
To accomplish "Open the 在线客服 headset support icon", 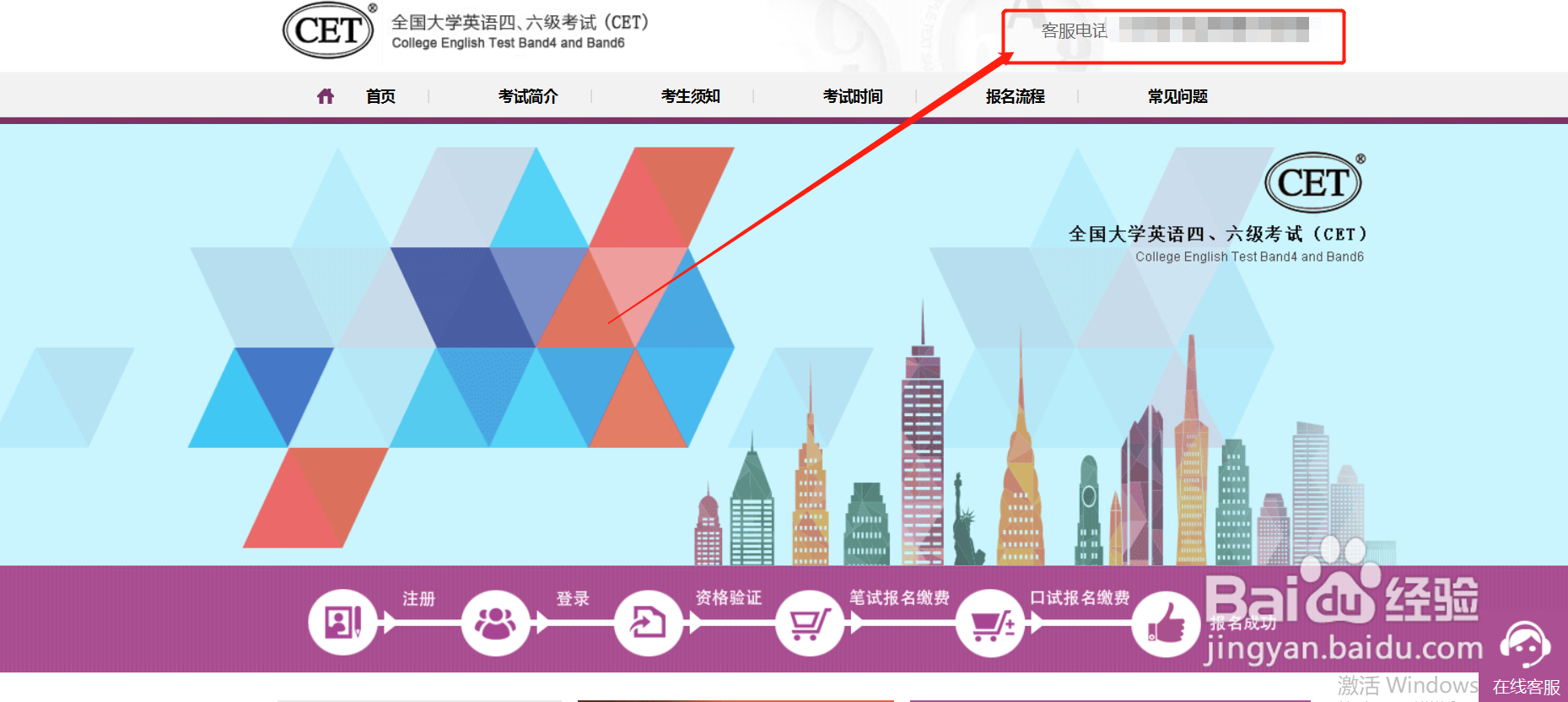I will [1525, 646].
